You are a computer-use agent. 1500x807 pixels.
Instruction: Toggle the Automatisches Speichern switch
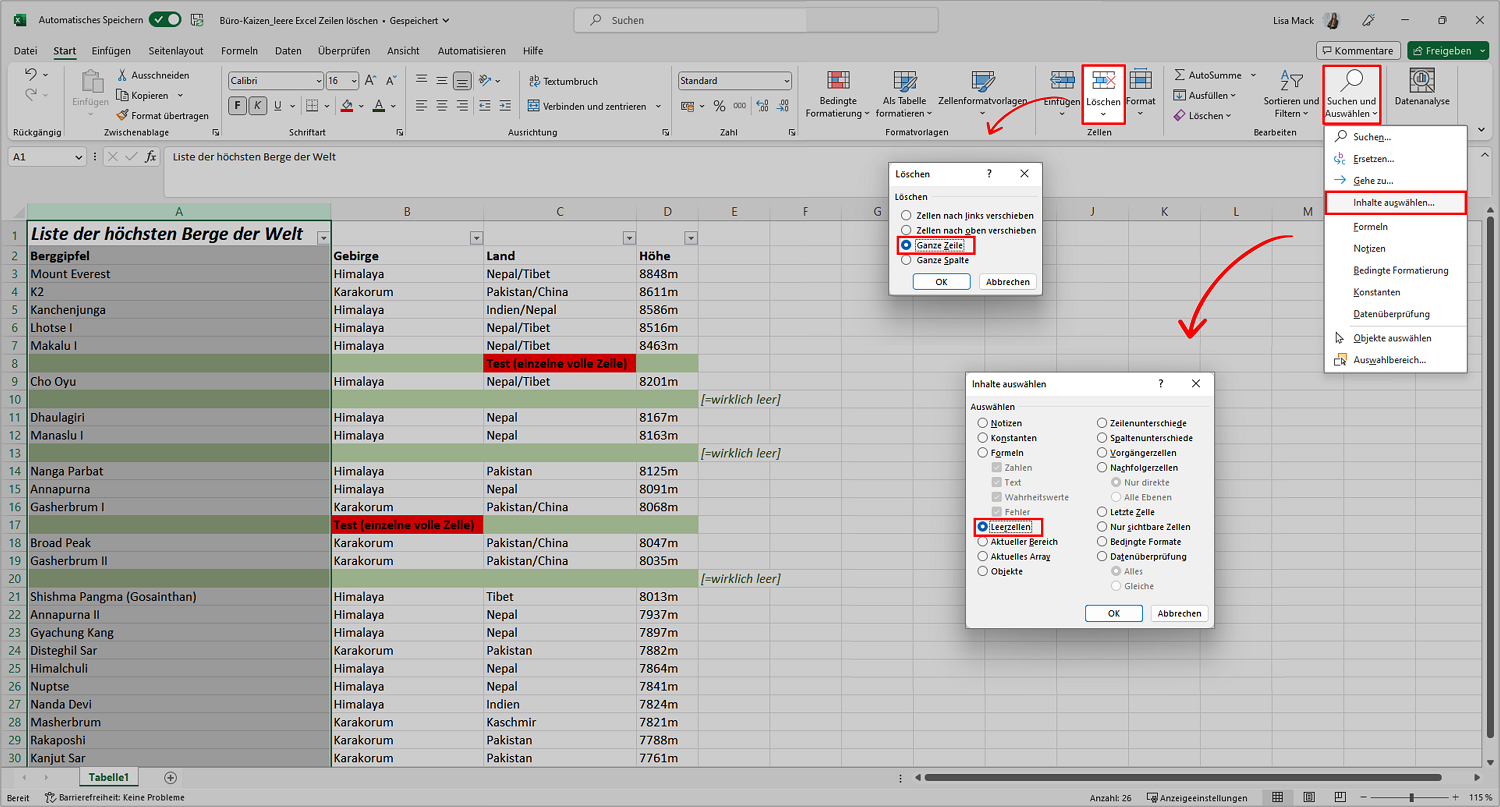pyautogui.click(x=165, y=20)
